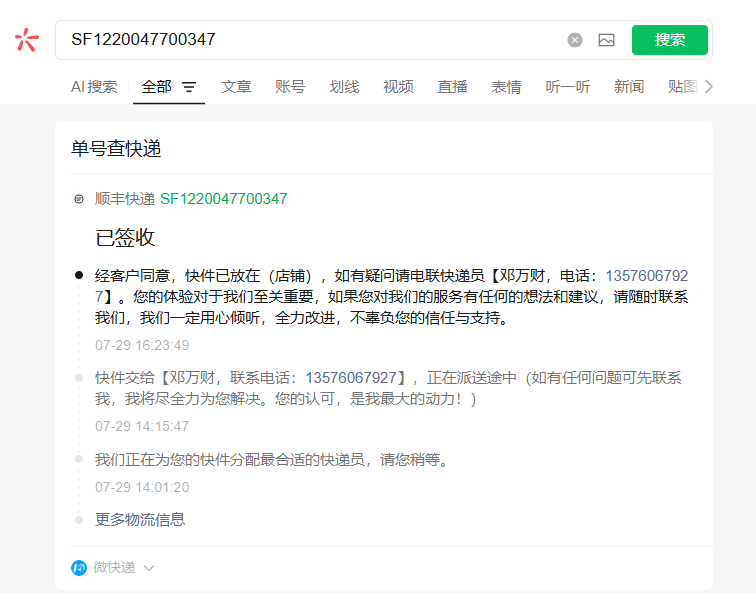Open 更多物流信息 link
756x593 pixels.
coord(140,520)
